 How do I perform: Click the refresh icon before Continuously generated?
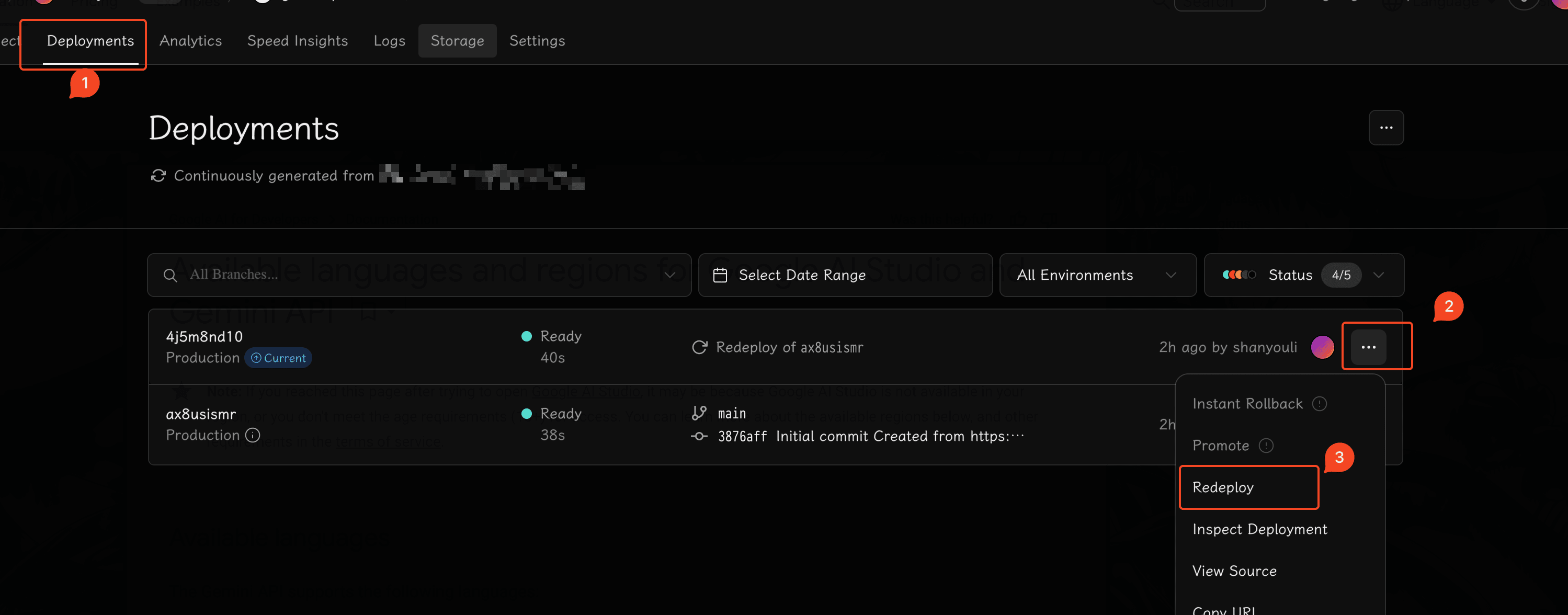(x=158, y=175)
